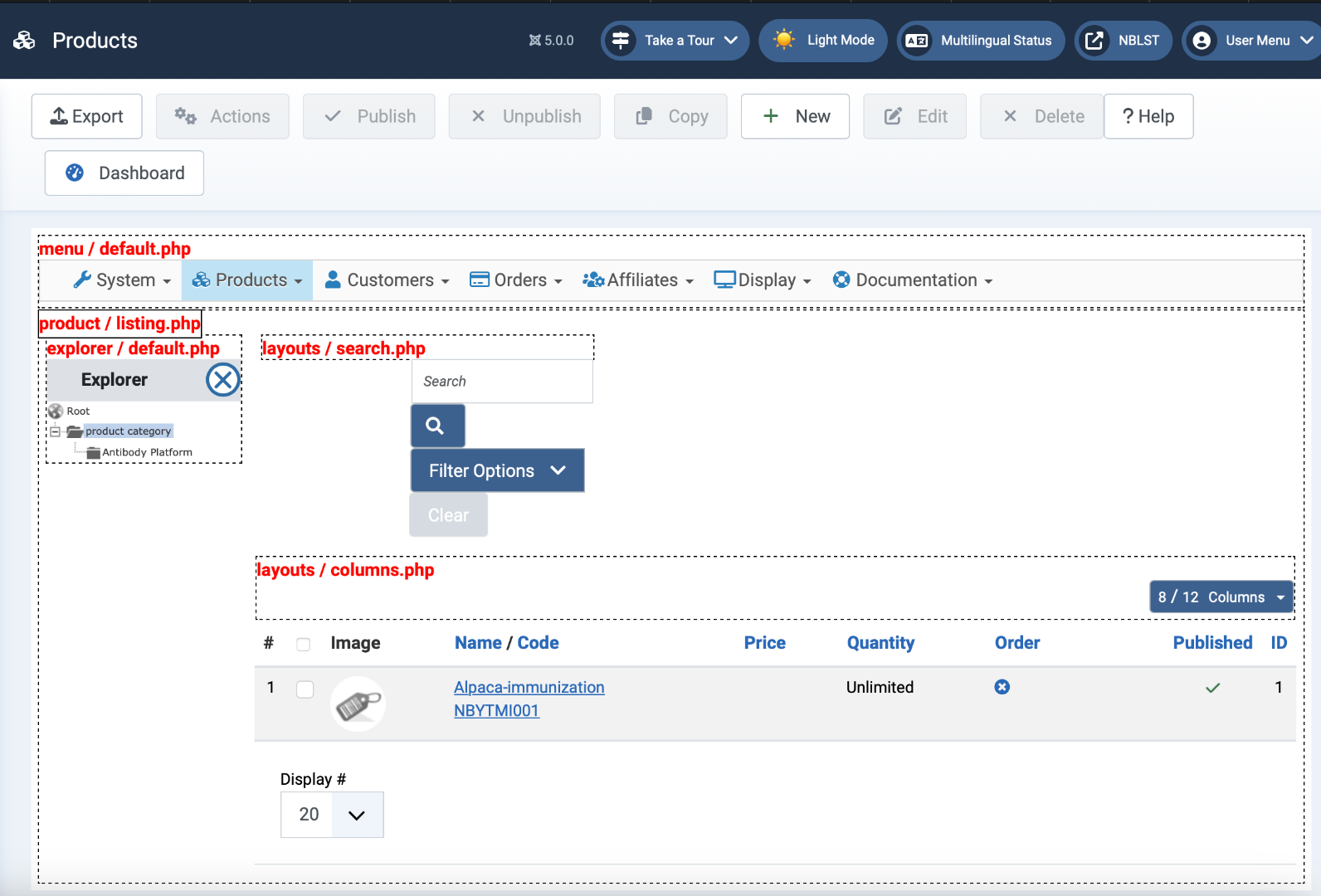The height and width of the screenshot is (896, 1321).
Task: Open the System menu
Action: pyautogui.click(x=122, y=280)
